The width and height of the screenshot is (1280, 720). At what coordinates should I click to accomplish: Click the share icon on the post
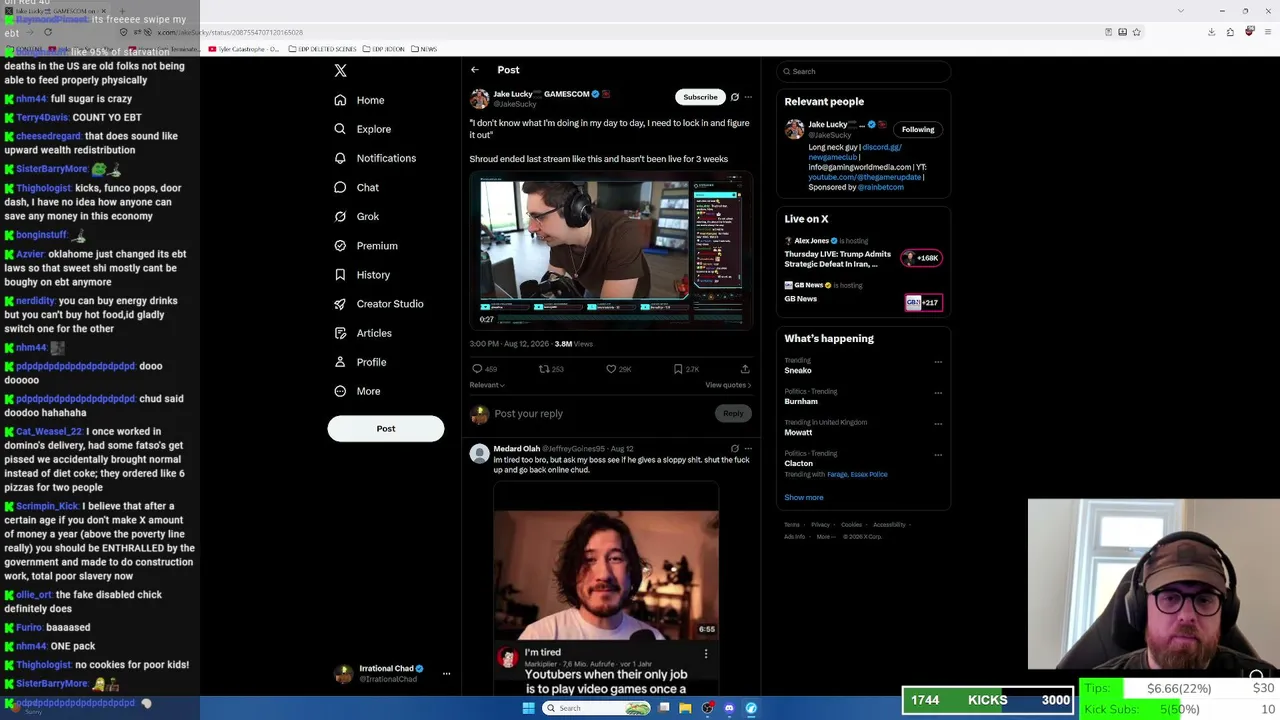click(x=745, y=369)
